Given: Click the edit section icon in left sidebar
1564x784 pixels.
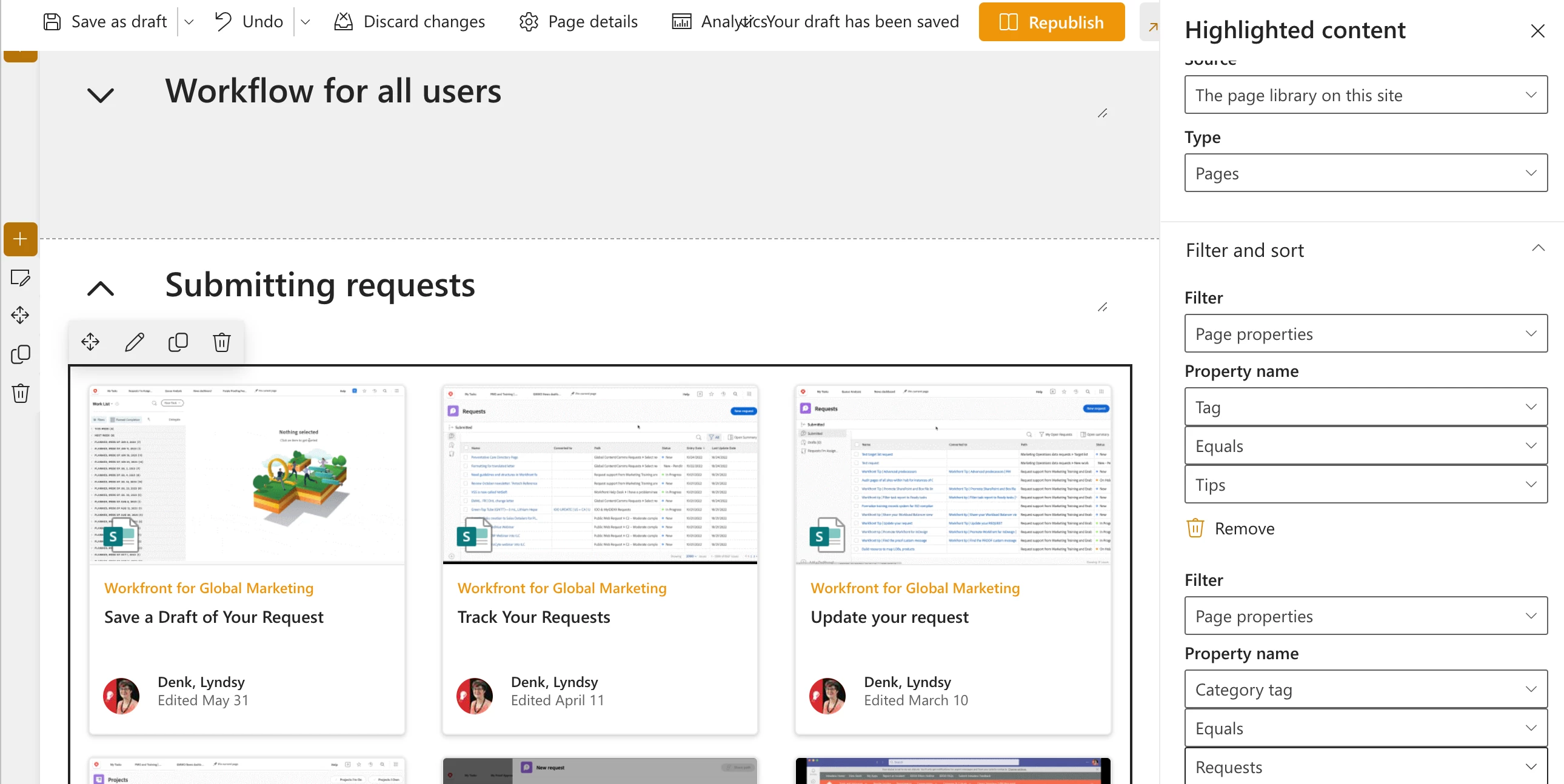Looking at the screenshot, I should coord(21,278).
